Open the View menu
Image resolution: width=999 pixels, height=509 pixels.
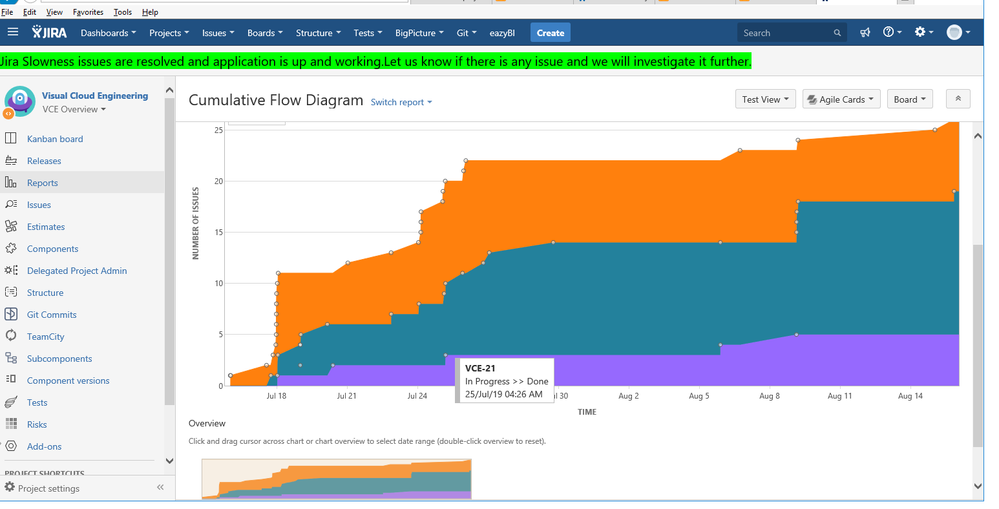pos(54,12)
